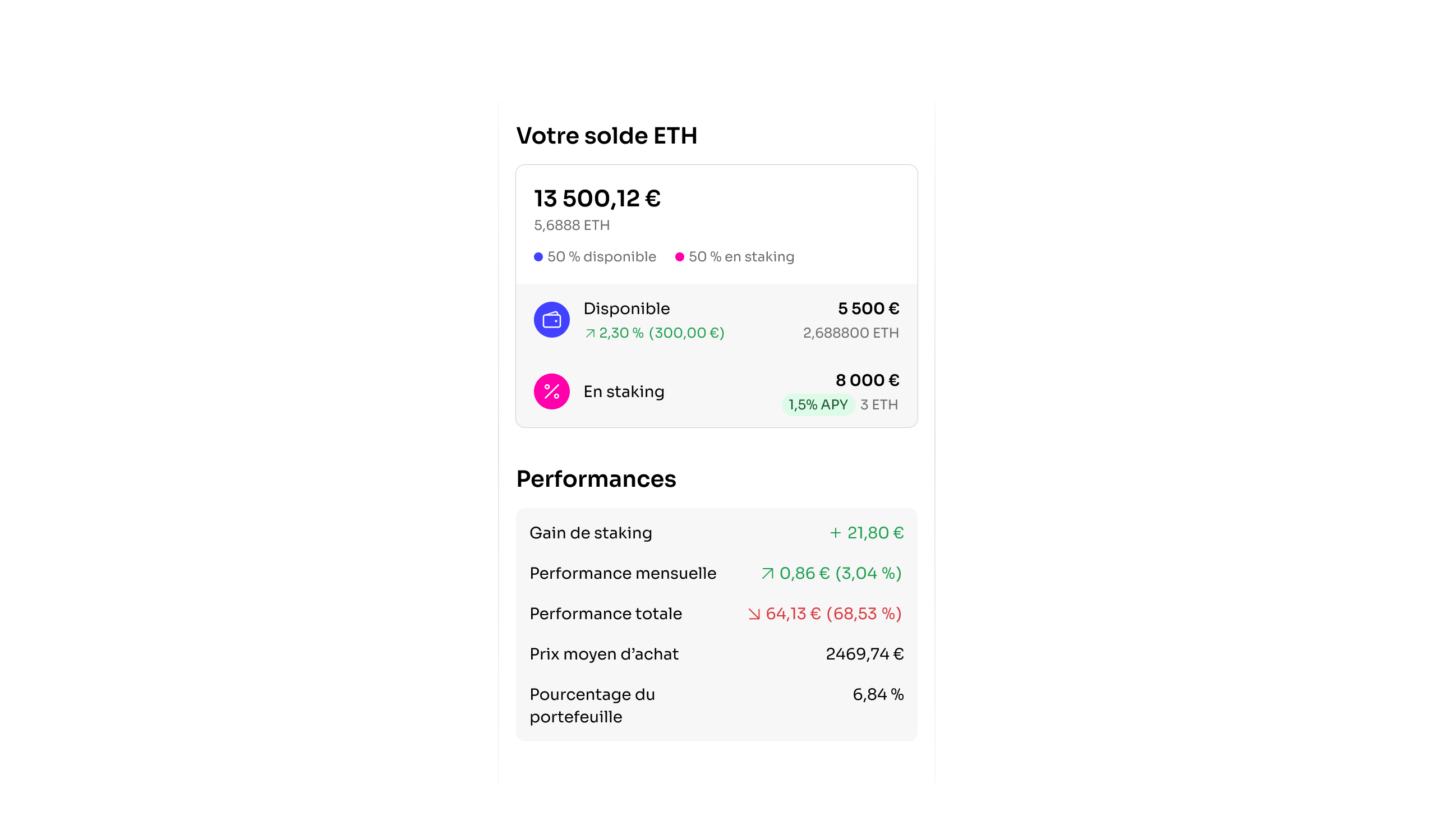The height and width of the screenshot is (830, 1456).
Task: Open the En staking balance row
Action: pyautogui.click(x=716, y=391)
